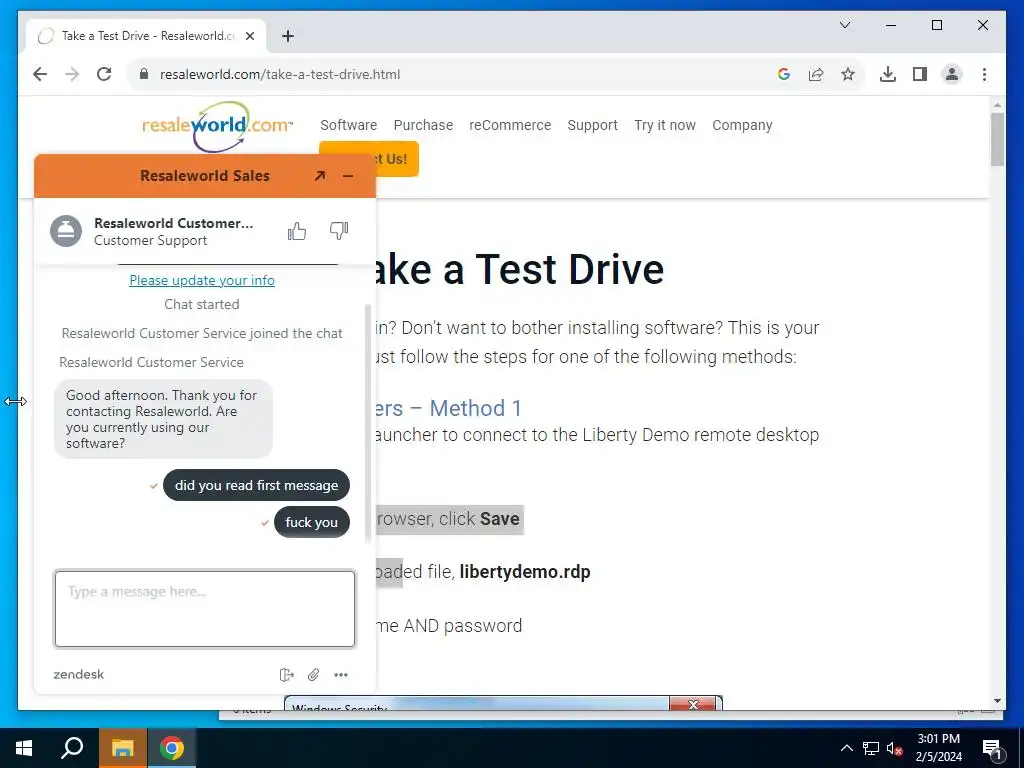Close the Windows Security dialog image
Image resolution: width=1024 pixels, height=768 pixels.
(693, 704)
